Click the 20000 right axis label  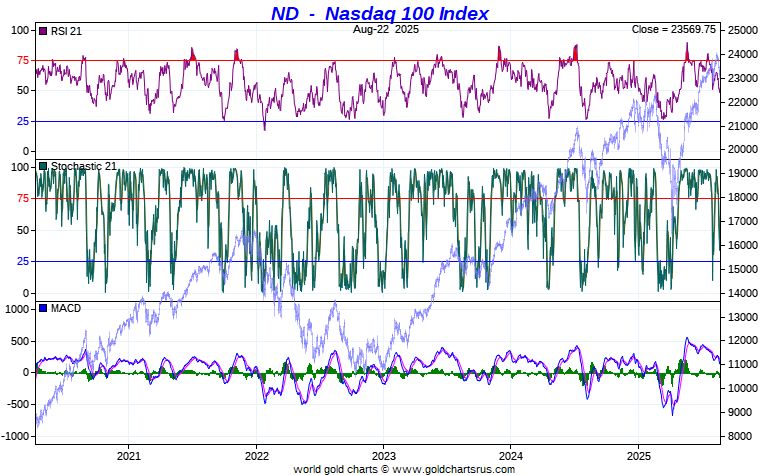(x=743, y=150)
